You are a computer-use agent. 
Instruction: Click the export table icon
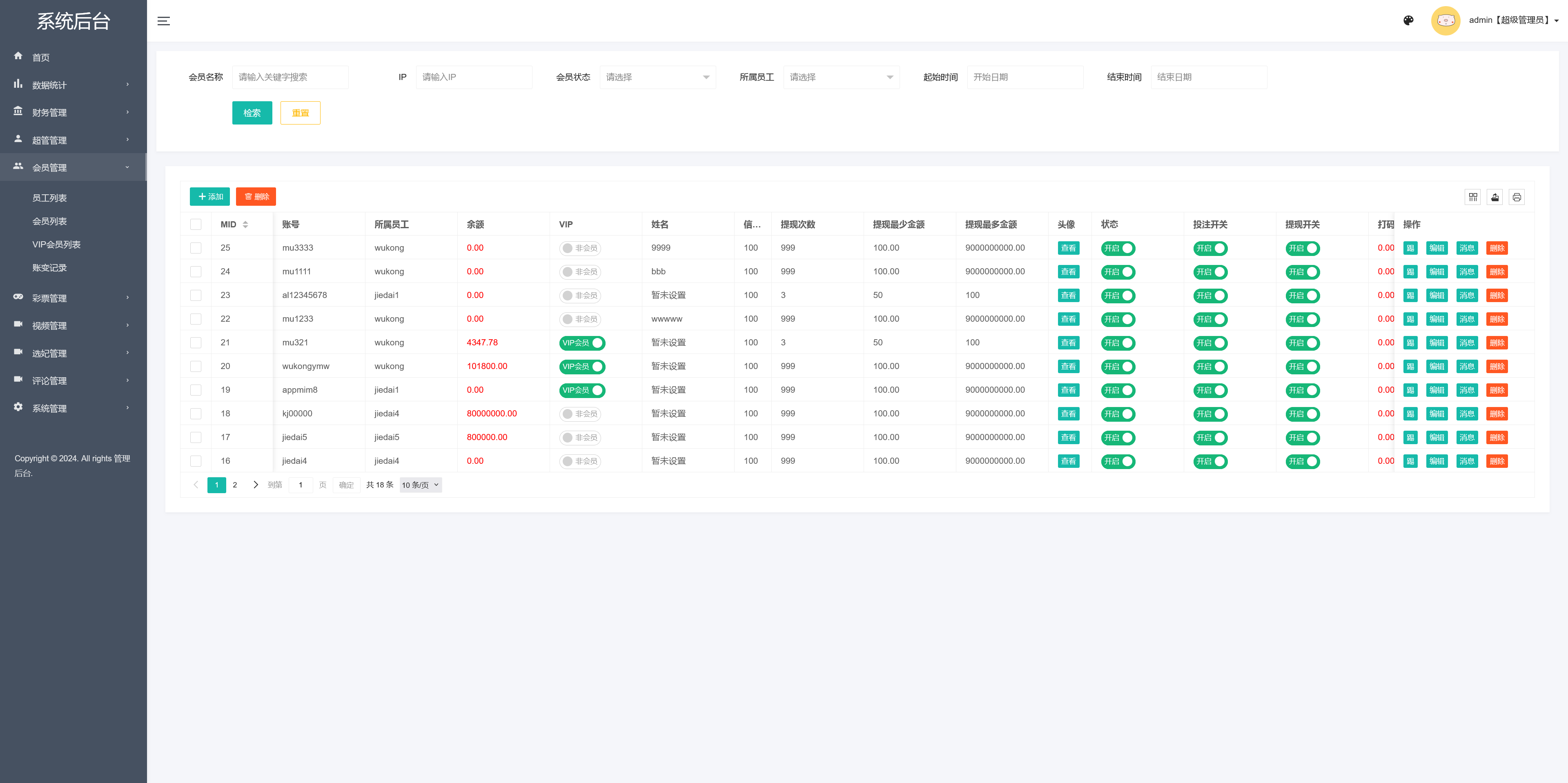pos(1494,196)
